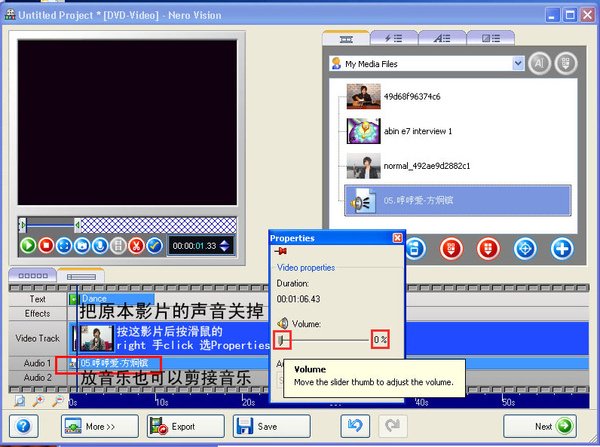Open the transitions tab

point(491,39)
